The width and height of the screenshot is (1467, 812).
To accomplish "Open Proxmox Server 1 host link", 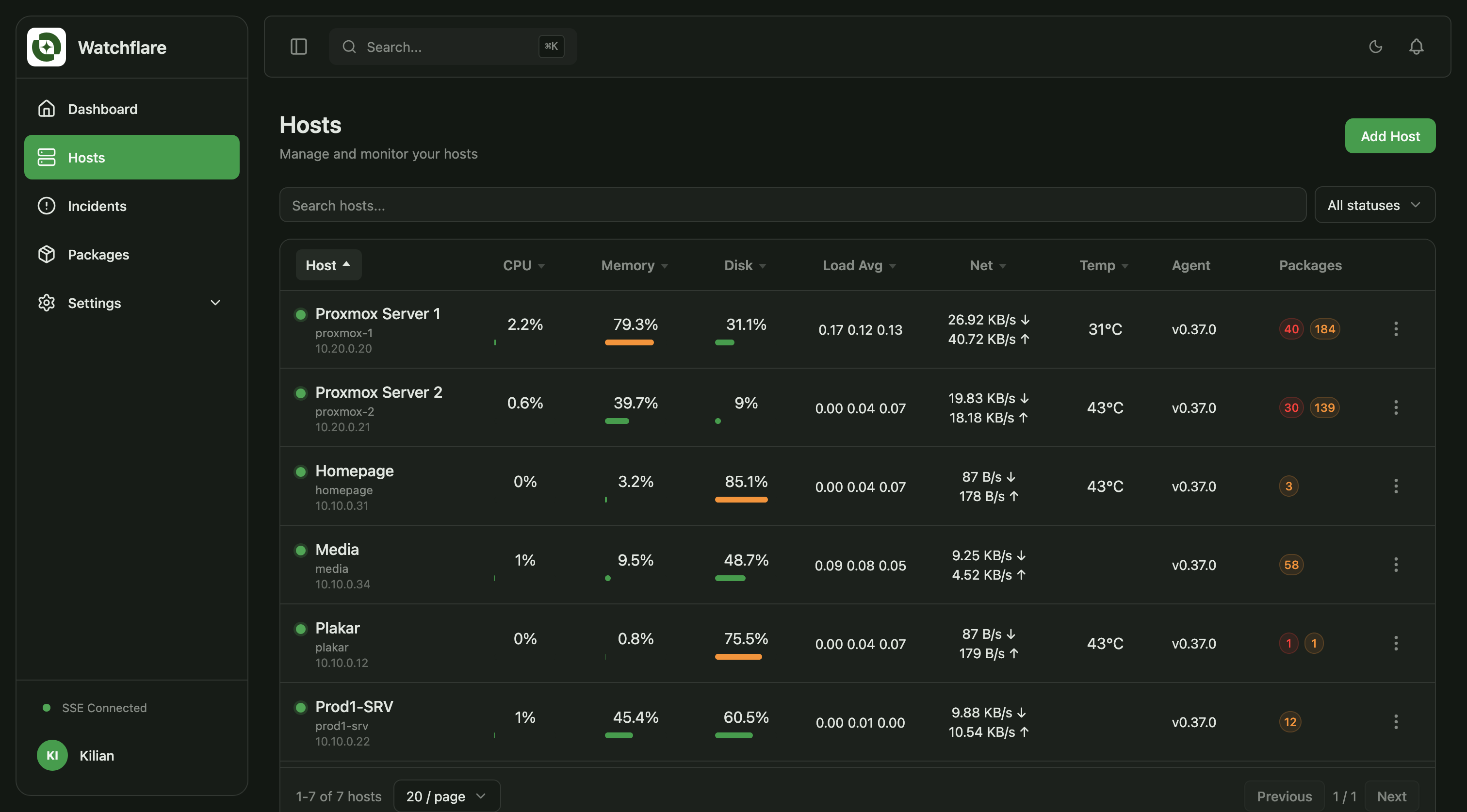I will (377, 313).
